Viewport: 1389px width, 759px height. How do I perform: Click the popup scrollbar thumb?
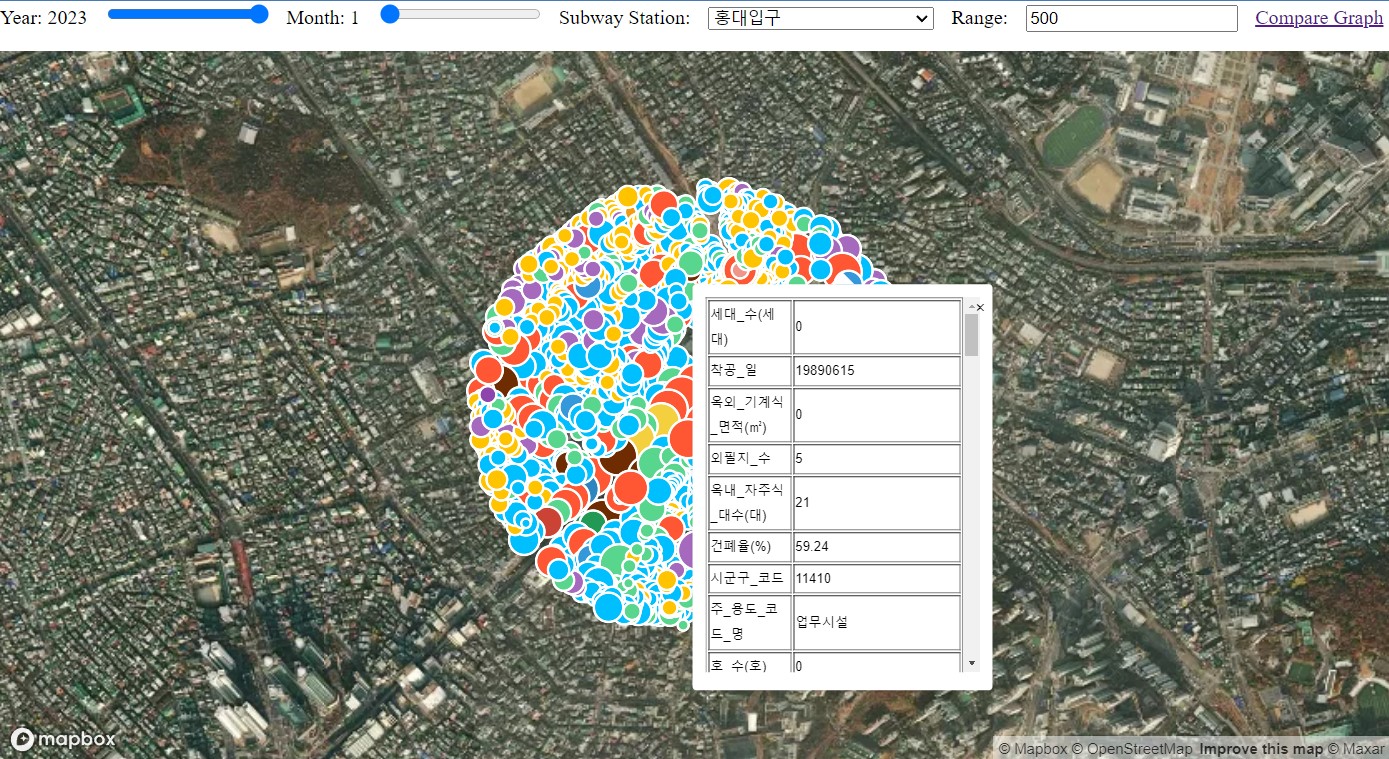[971, 335]
